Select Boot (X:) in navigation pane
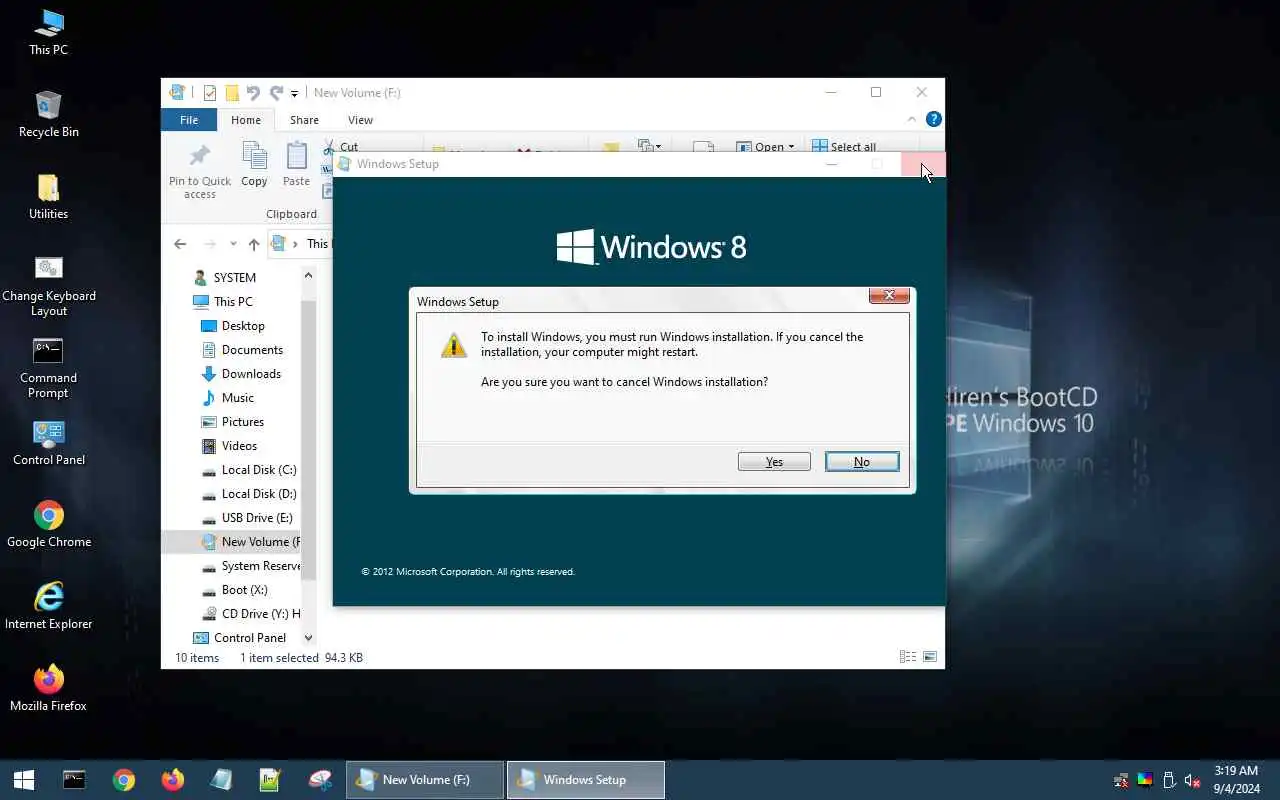Image resolution: width=1280 pixels, height=800 pixels. click(235, 590)
